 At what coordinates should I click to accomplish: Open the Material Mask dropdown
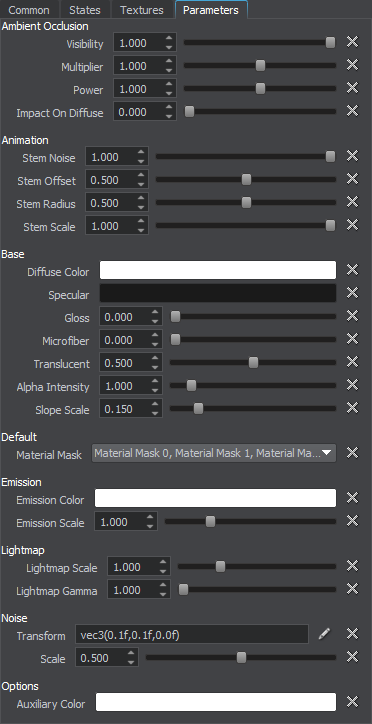tap(214, 453)
